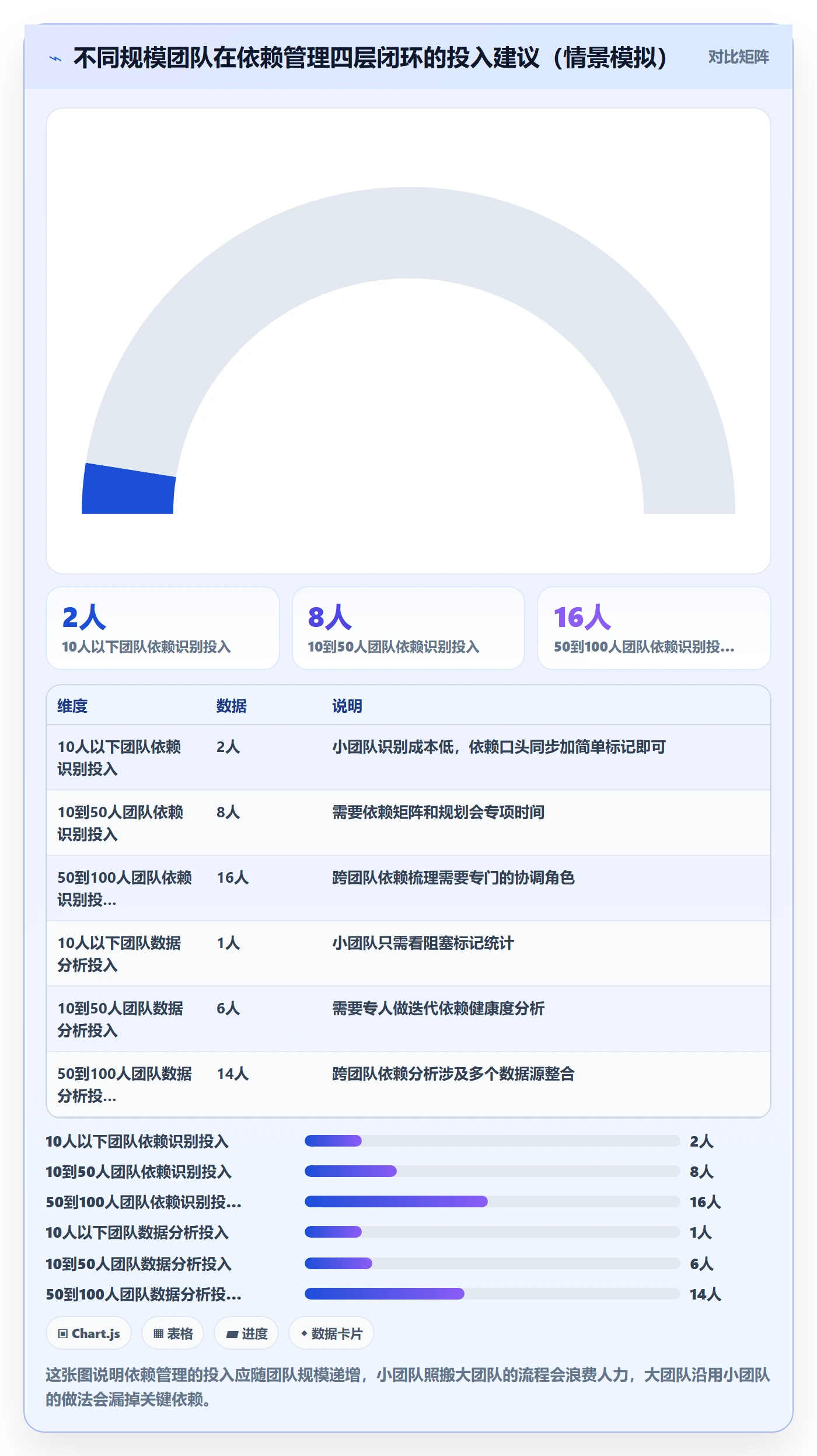Select the Chart.js tag chip
Screen dimensions: 817x1456
(89, 1333)
